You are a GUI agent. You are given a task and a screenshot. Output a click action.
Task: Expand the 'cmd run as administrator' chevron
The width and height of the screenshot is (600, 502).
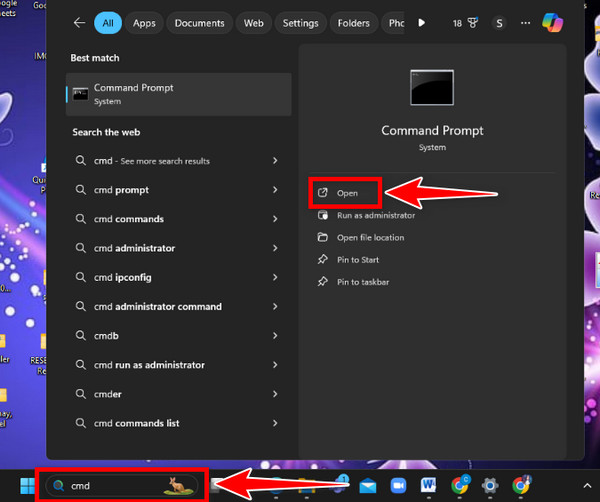pyautogui.click(x=275, y=365)
